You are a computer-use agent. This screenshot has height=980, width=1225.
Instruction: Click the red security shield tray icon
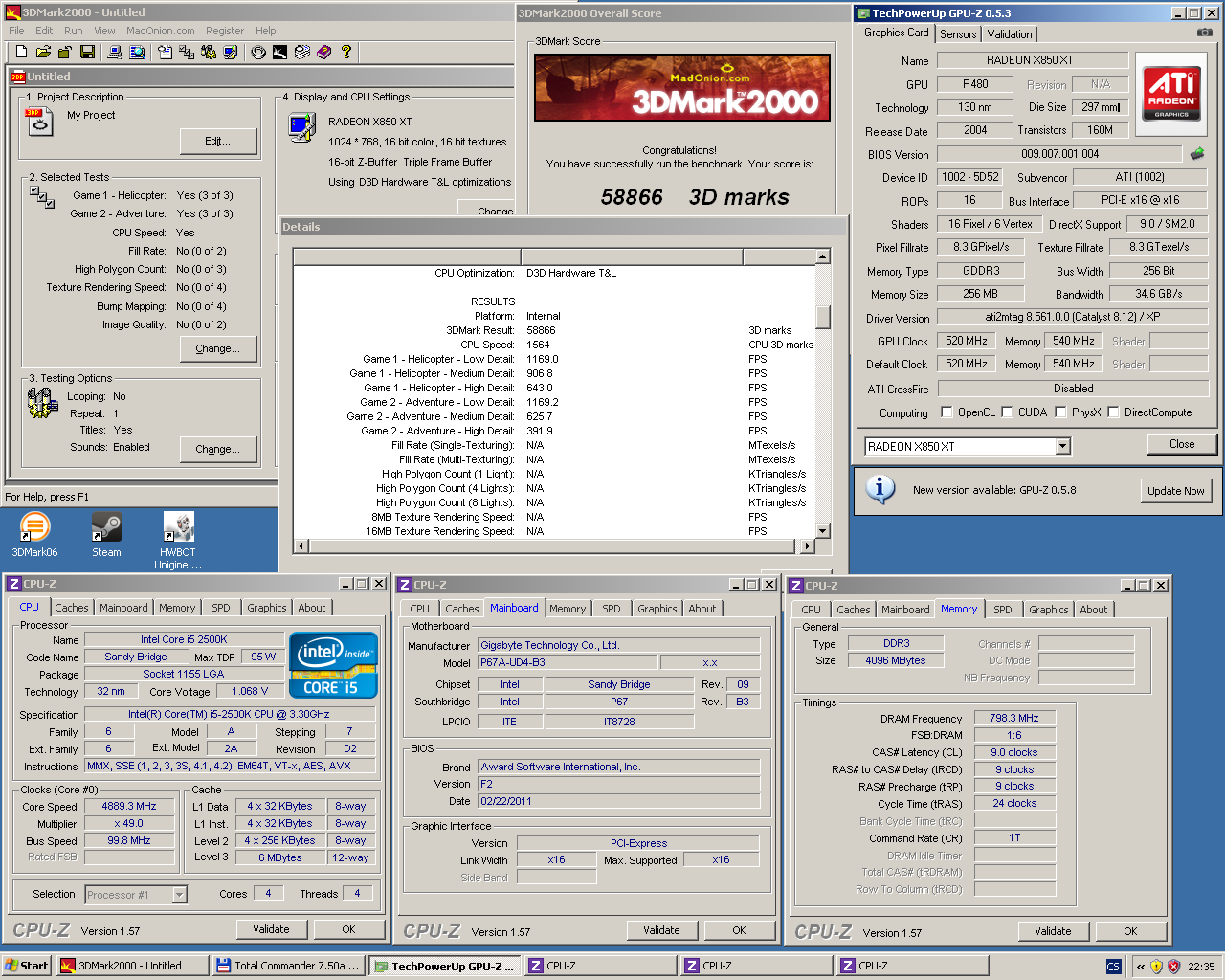pyautogui.click(x=1173, y=966)
